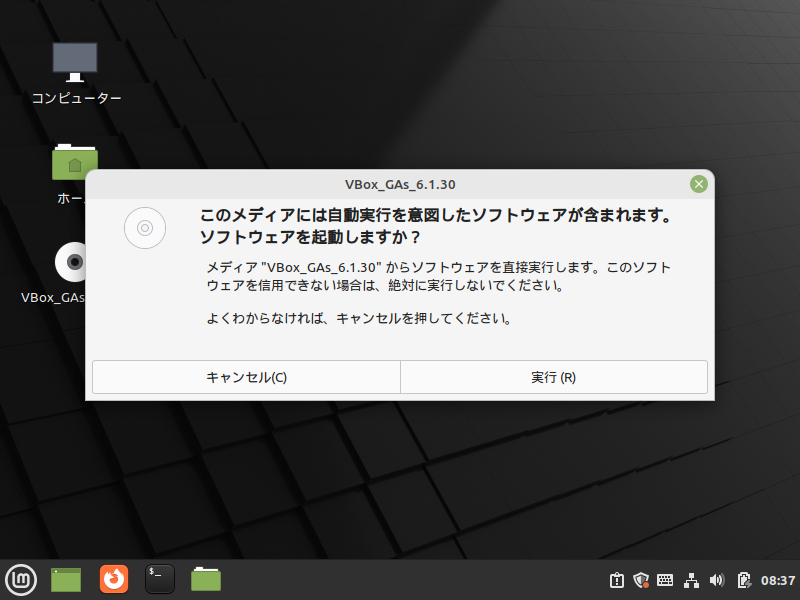The image size is (800, 600).
Task: Open the Files folder launcher in panel
Action: tap(206, 579)
